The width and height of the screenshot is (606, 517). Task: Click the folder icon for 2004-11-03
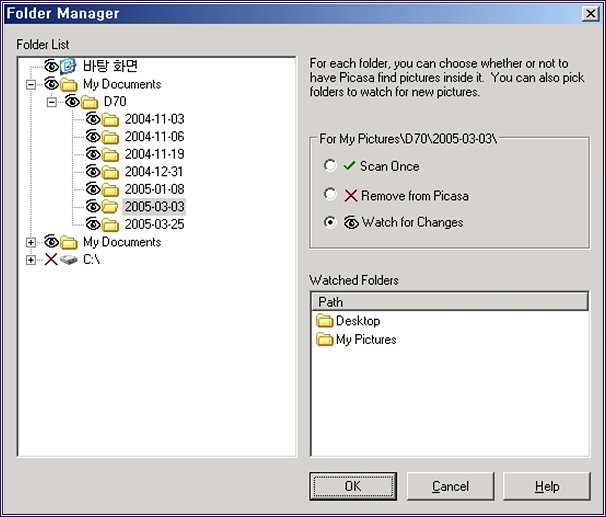point(110,120)
